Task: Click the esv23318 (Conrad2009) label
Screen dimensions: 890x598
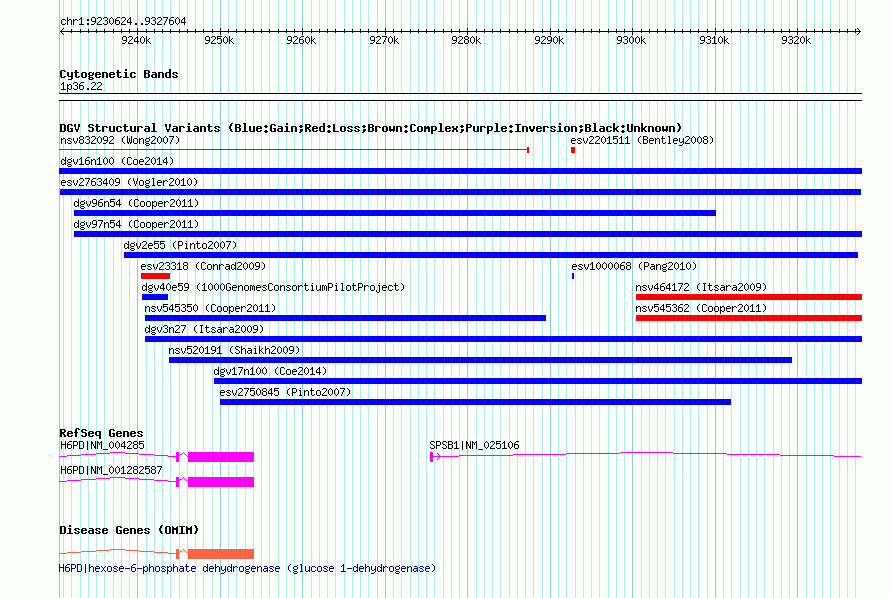Action: [x=203, y=266]
